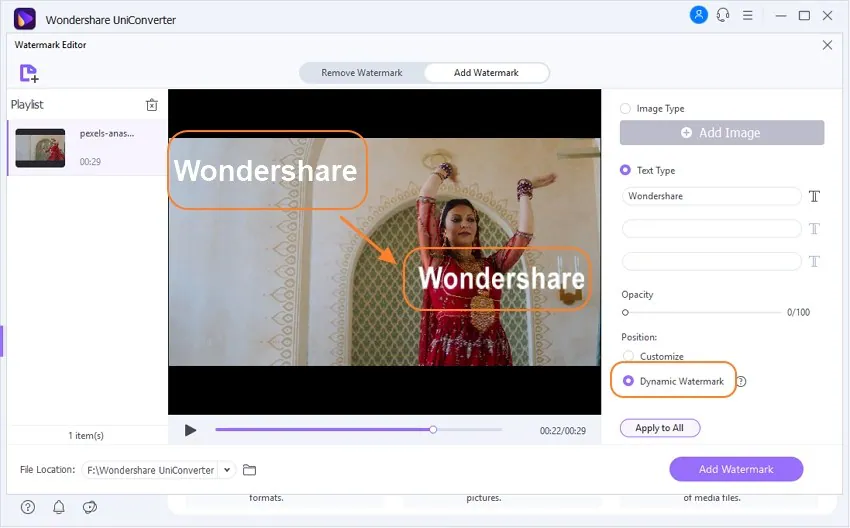Close the Watermark Editor dialog
The width and height of the screenshot is (850, 528).
pyautogui.click(x=827, y=45)
